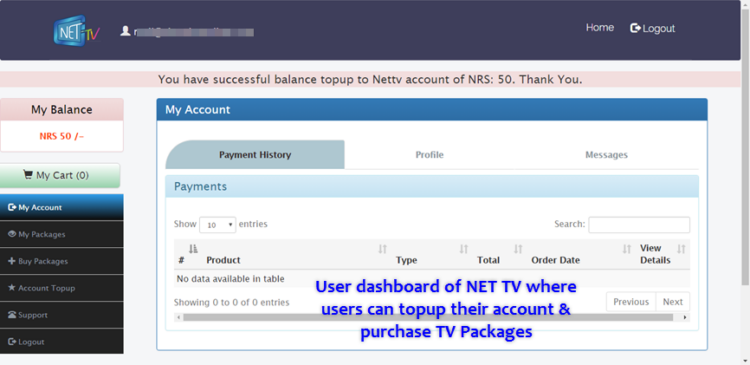Click the NRS 50 /- balance value
This screenshot has height=365, width=750.
click(x=62, y=136)
